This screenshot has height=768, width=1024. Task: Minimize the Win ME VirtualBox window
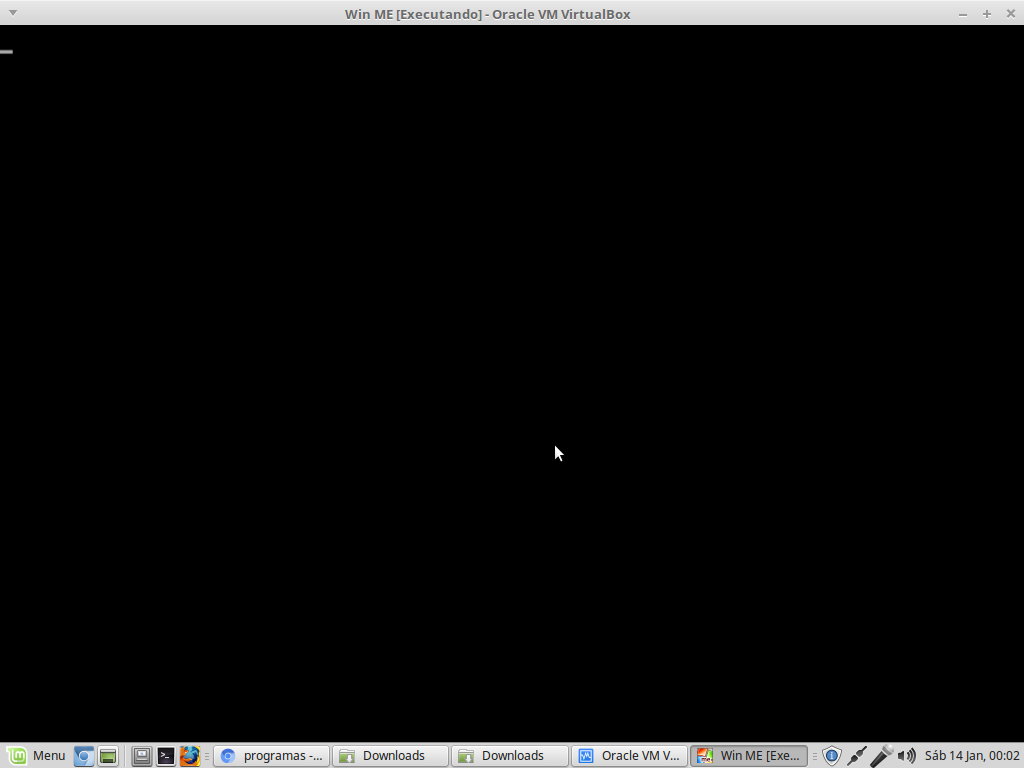(963, 14)
